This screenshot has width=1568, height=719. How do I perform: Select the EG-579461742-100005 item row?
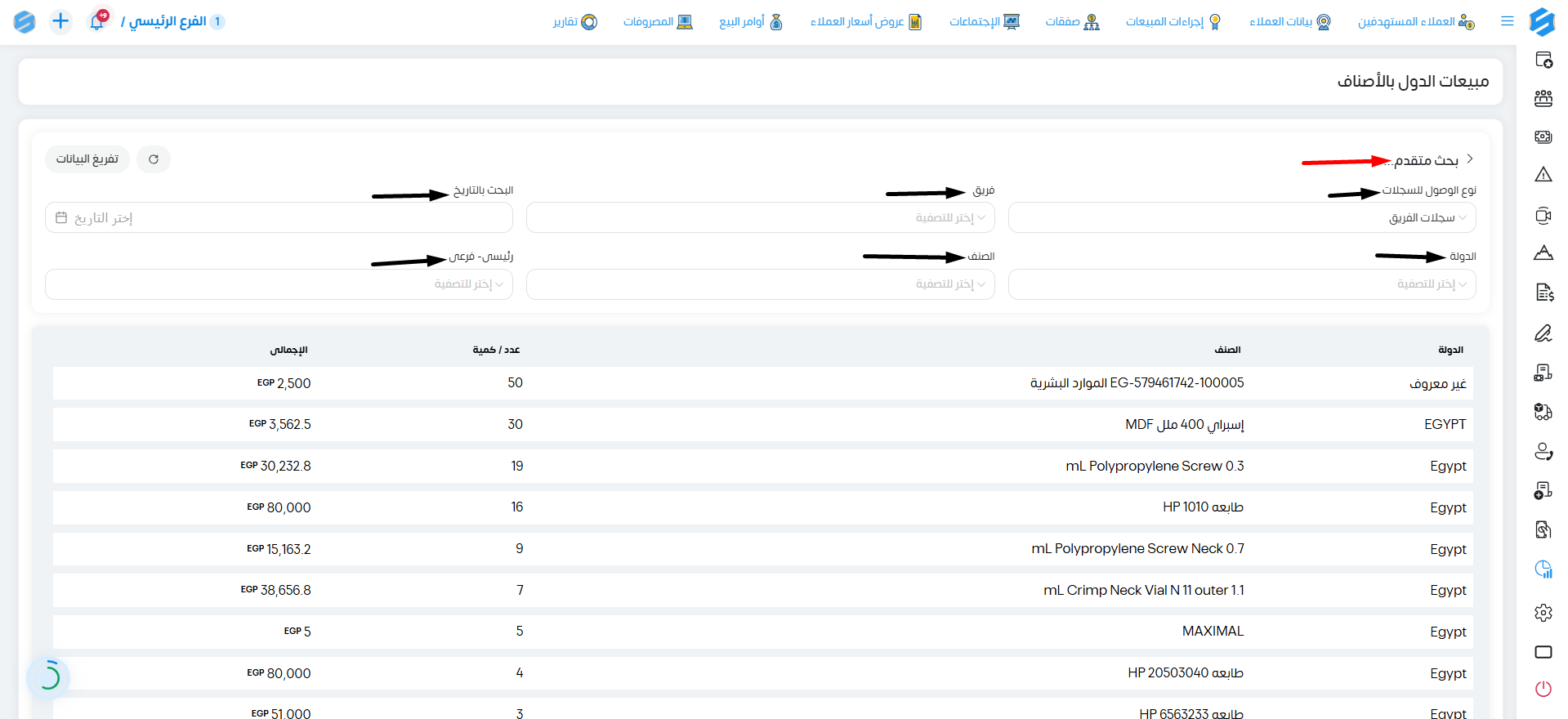pos(763,383)
